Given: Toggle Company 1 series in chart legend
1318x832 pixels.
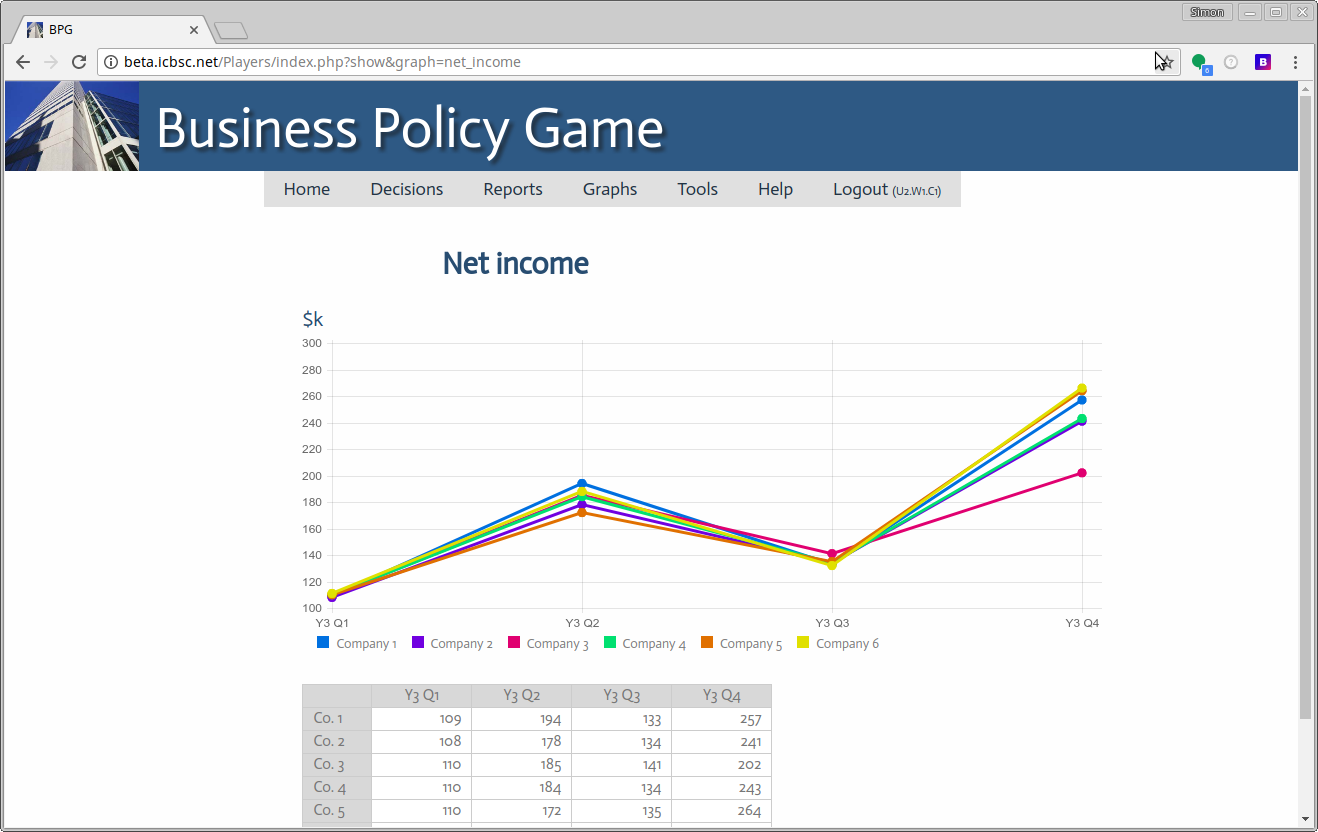Looking at the screenshot, I should [x=356, y=643].
